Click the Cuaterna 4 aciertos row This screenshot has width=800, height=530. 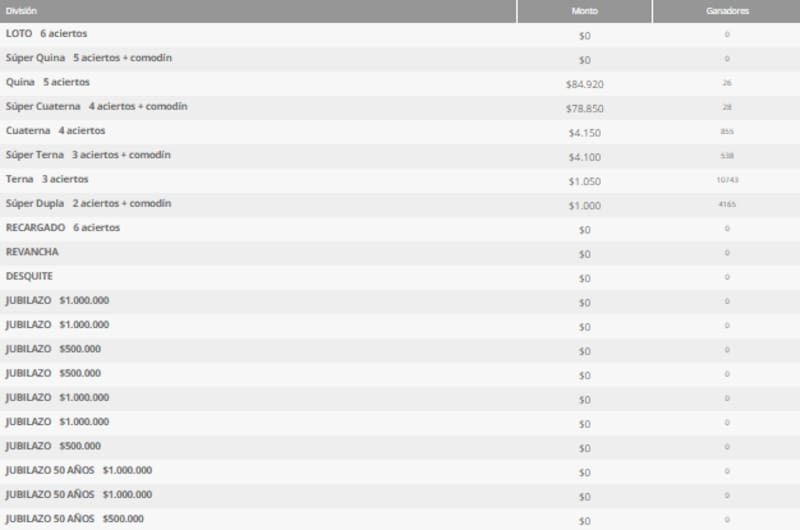click(x=55, y=131)
